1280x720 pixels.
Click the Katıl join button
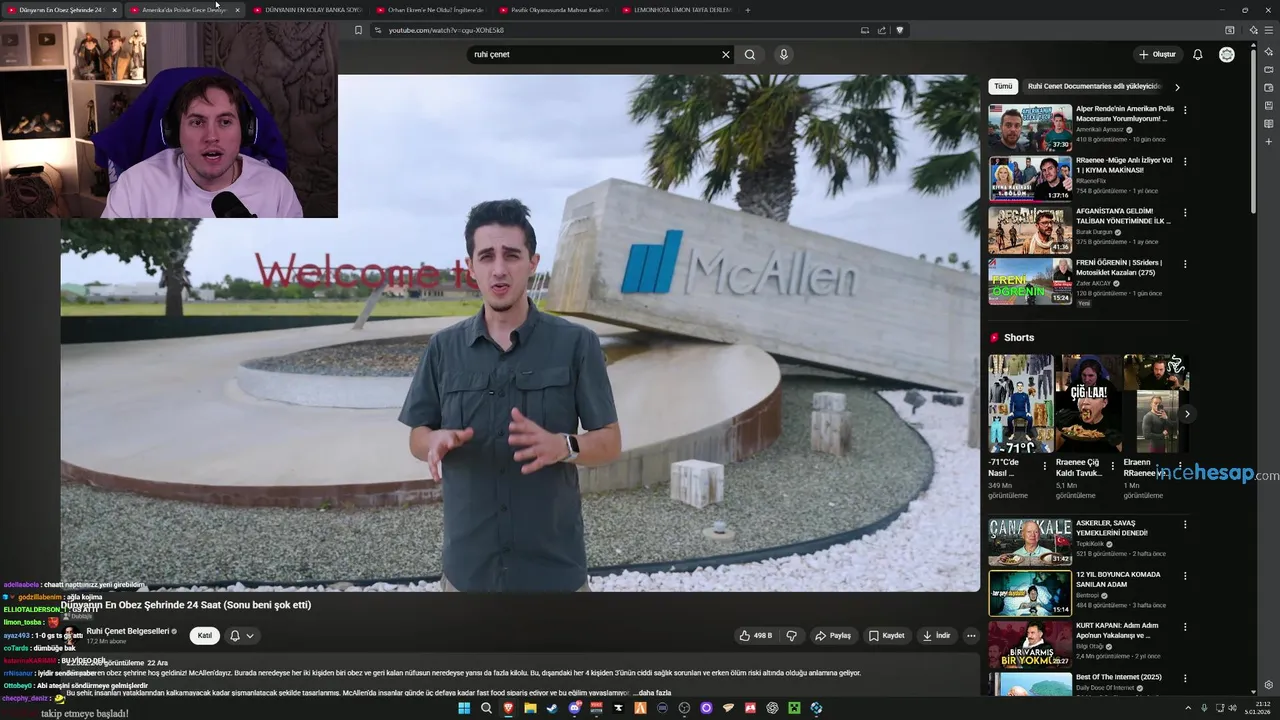pyautogui.click(x=204, y=635)
